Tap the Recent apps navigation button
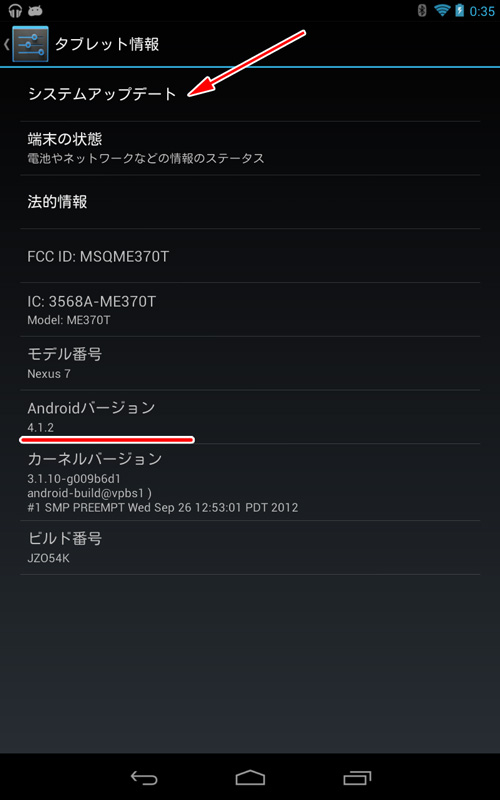 (x=357, y=777)
